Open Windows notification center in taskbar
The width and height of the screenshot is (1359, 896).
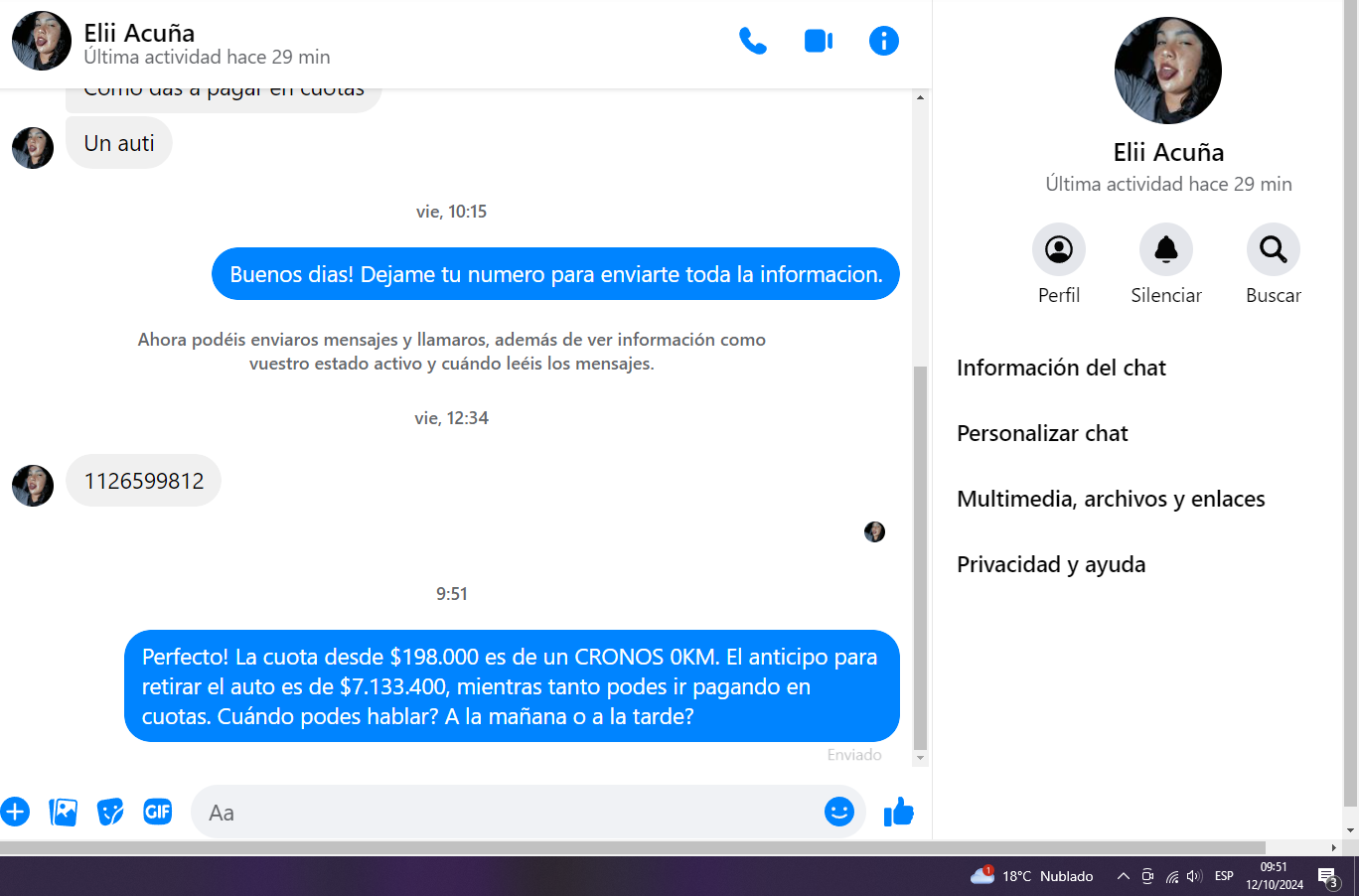(1328, 876)
